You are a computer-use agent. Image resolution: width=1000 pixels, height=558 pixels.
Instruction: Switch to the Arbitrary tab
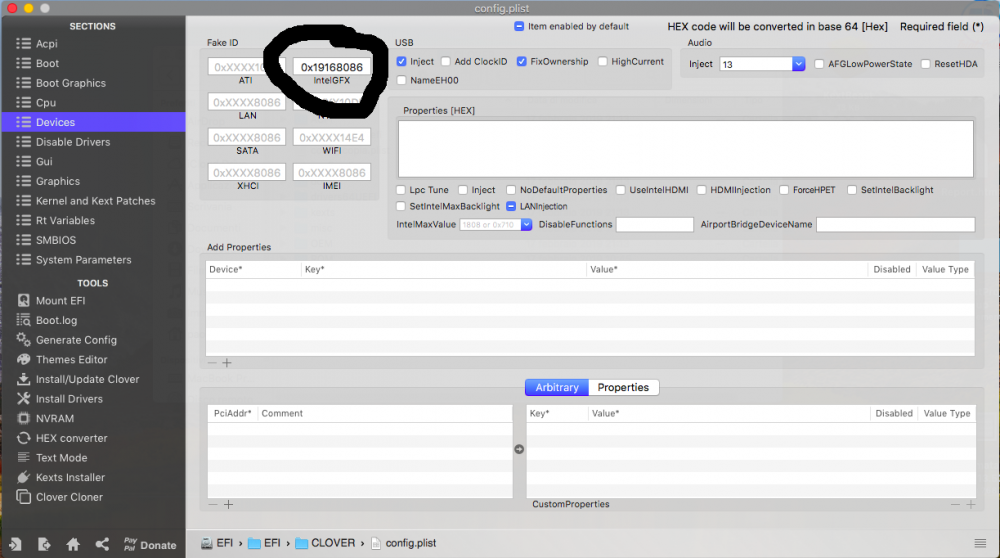coord(557,388)
